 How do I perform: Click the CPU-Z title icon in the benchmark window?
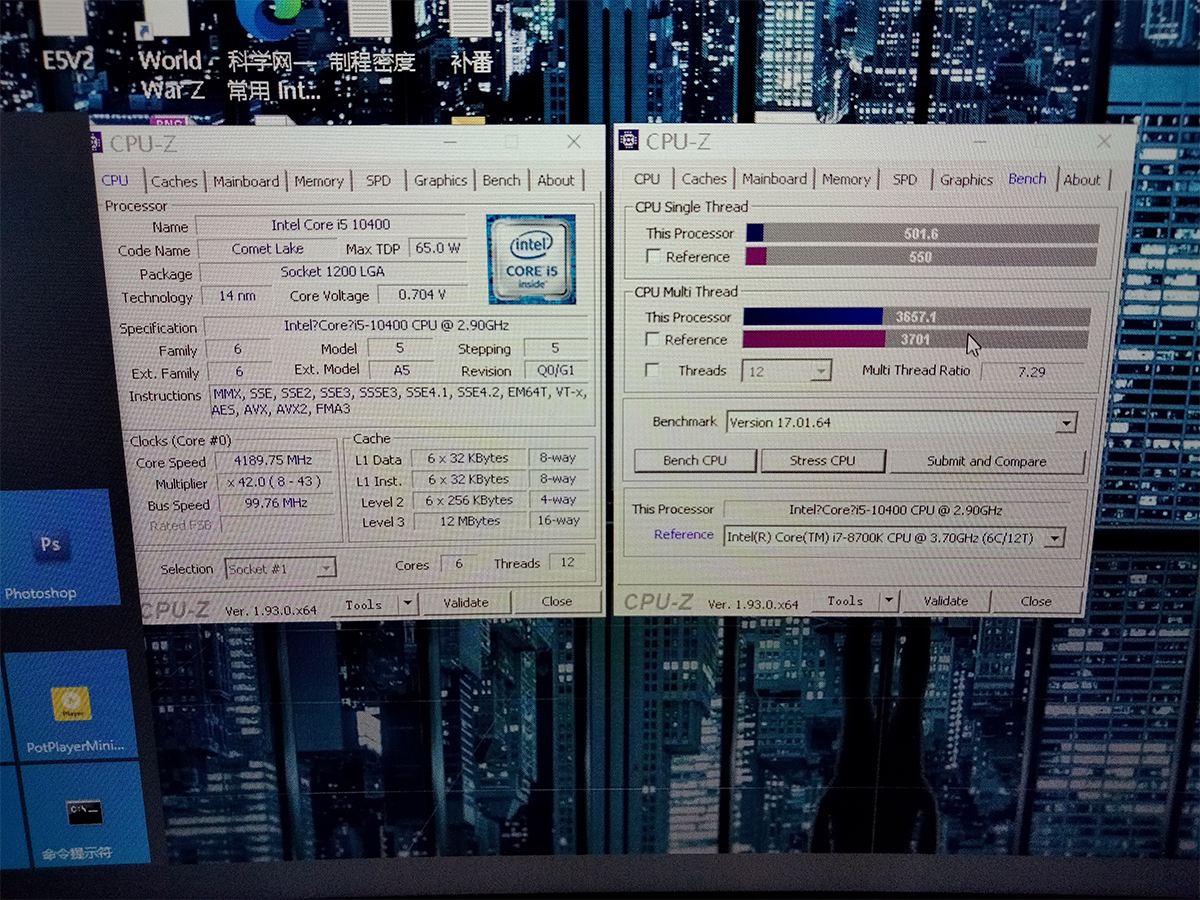(x=629, y=140)
